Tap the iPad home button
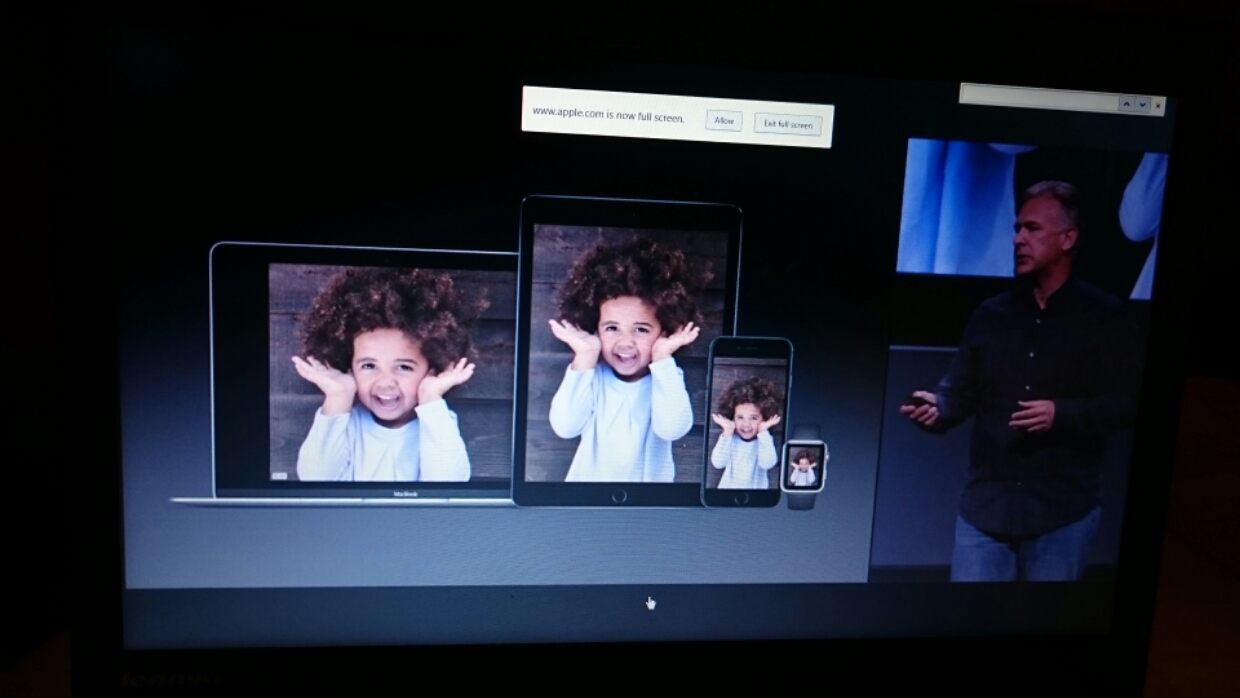The image size is (1240, 698). (x=620, y=495)
